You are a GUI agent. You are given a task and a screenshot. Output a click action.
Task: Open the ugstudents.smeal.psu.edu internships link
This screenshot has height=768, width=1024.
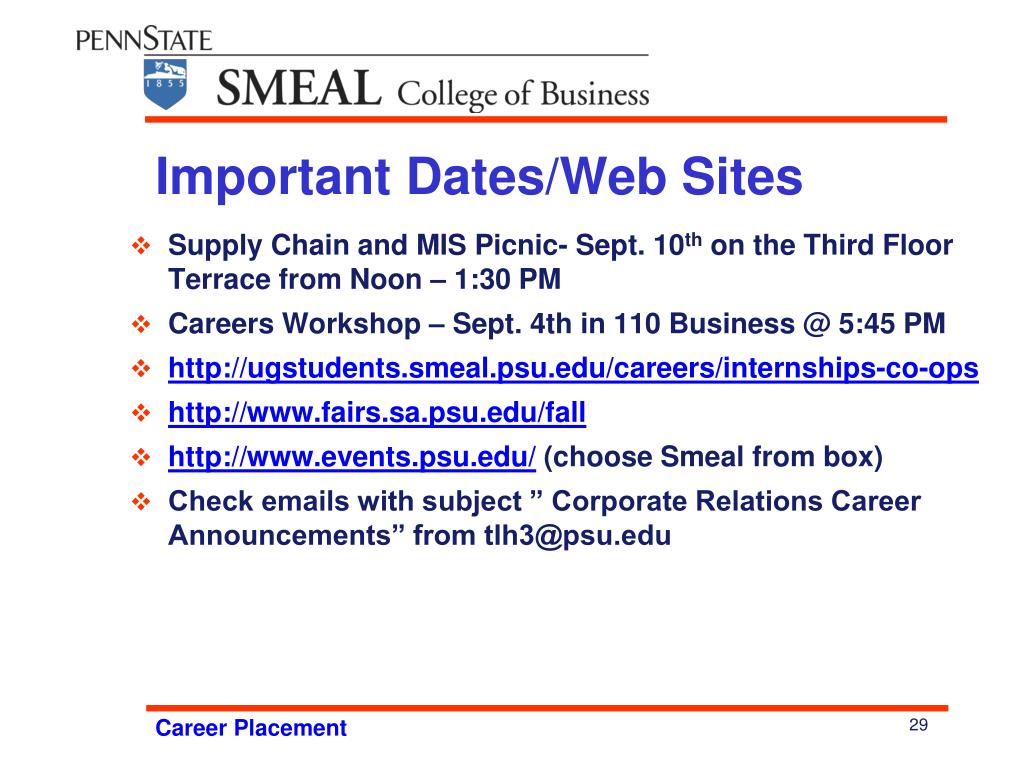pos(573,368)
